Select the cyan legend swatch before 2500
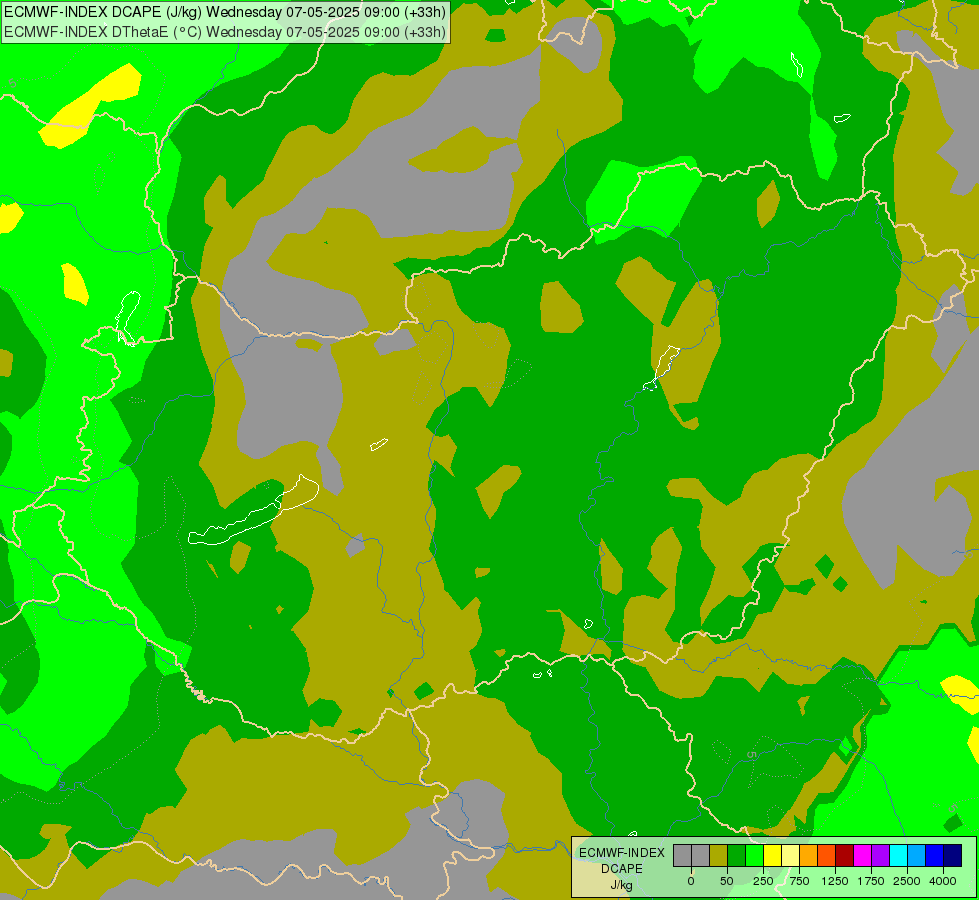Viewport: 979px width, 900px height. [x=898, y=856]
